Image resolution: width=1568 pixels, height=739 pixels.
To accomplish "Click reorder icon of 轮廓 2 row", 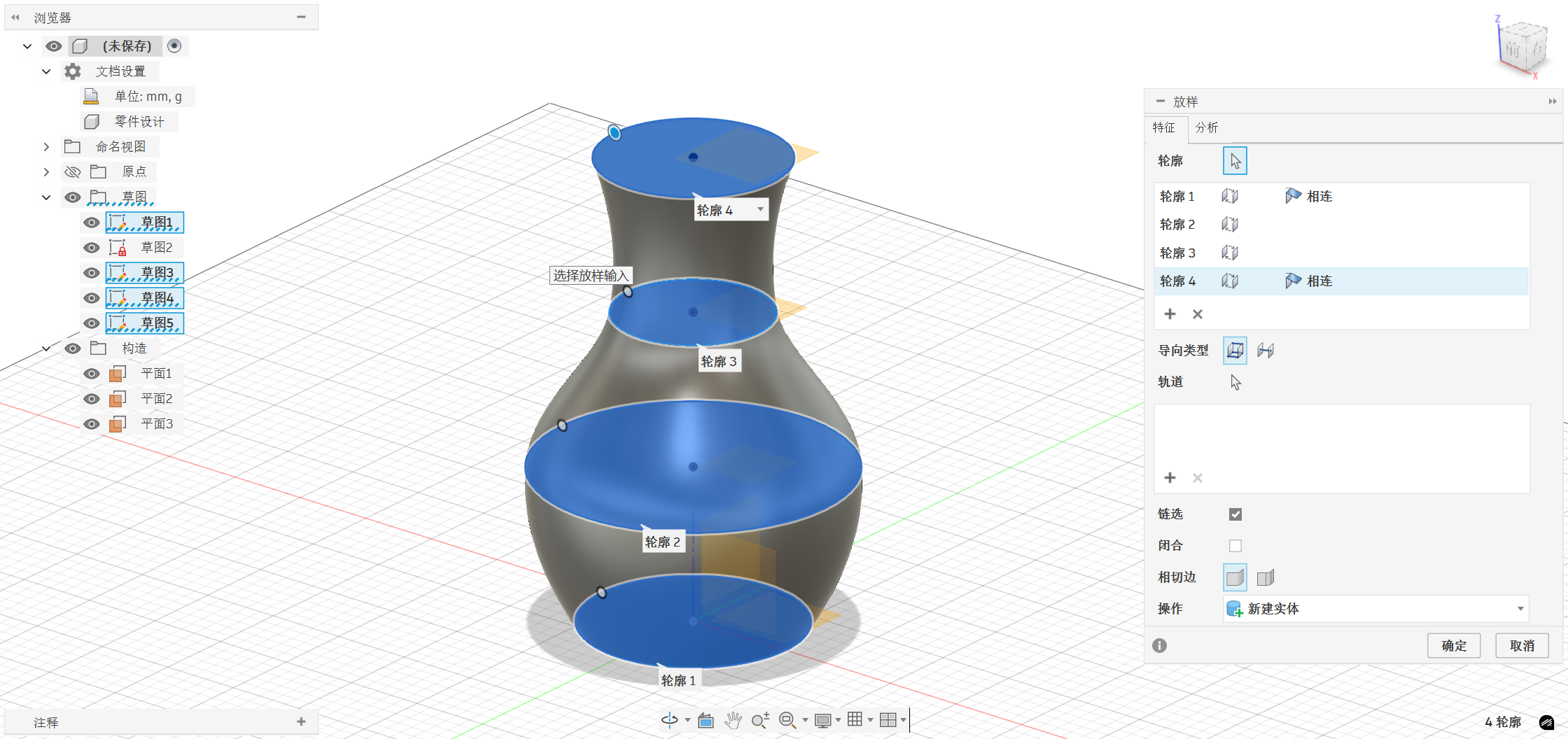I will click(1230, 225).
